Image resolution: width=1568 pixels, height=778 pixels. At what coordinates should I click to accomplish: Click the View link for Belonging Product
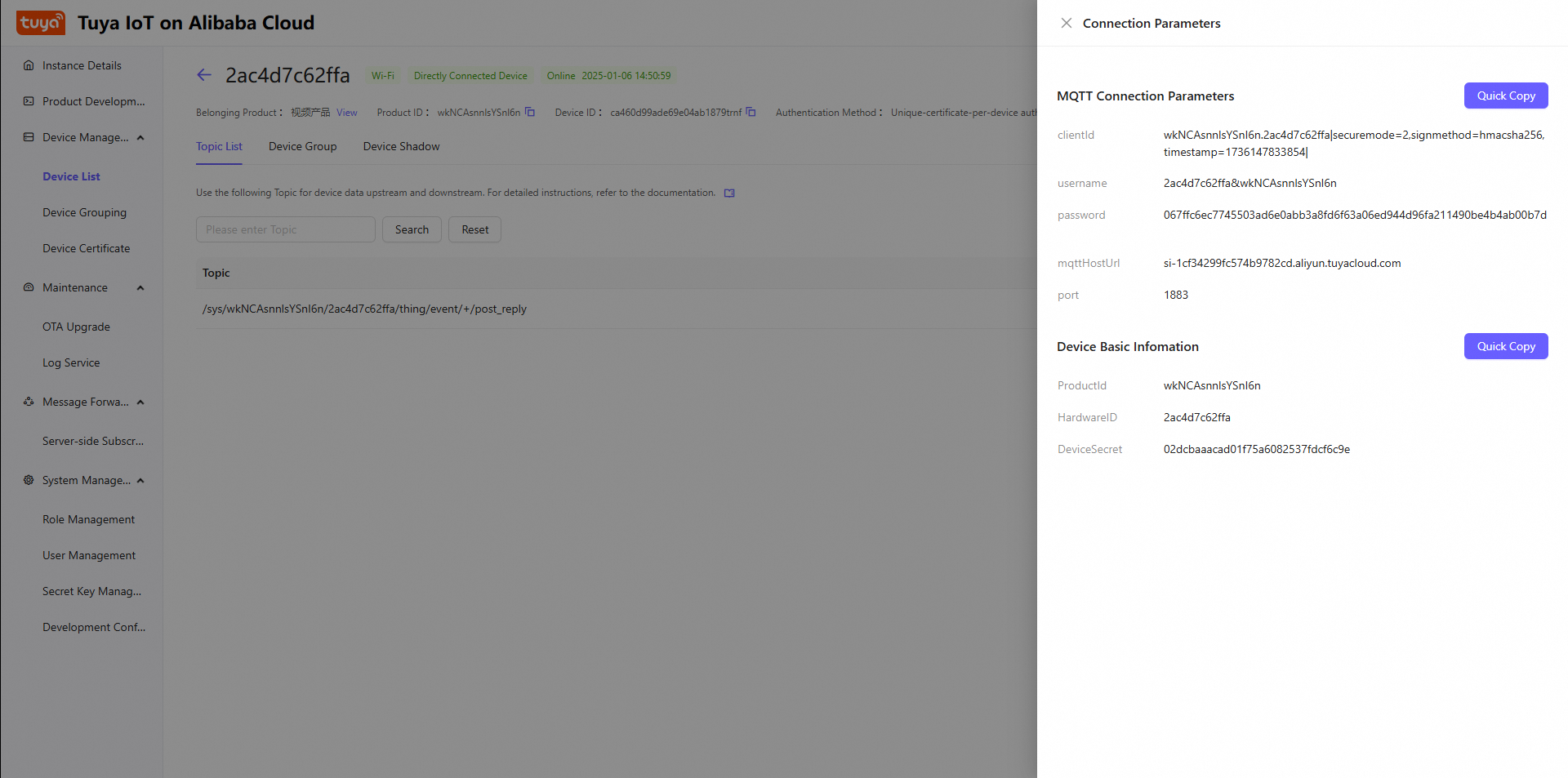(346, 113)
